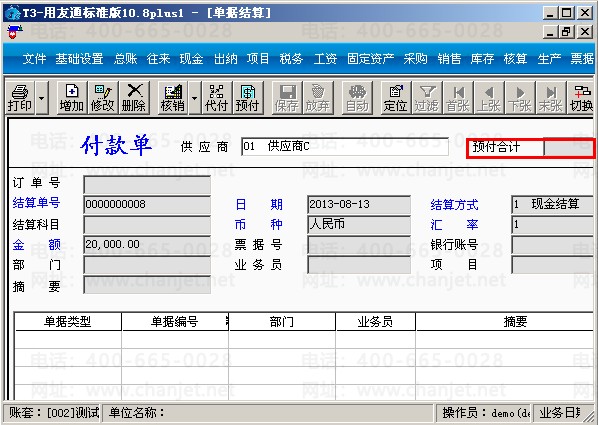Click the 操作员 demo status bar entry
Image resolution: width=598 pixels, height=425 pixels.
coord(484,413)
